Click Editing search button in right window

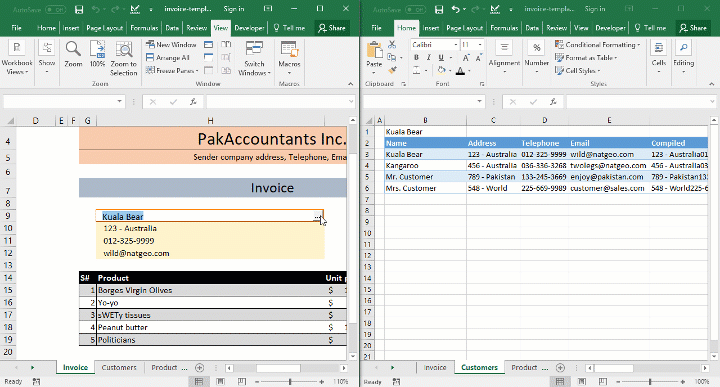[x=683, y=57]
